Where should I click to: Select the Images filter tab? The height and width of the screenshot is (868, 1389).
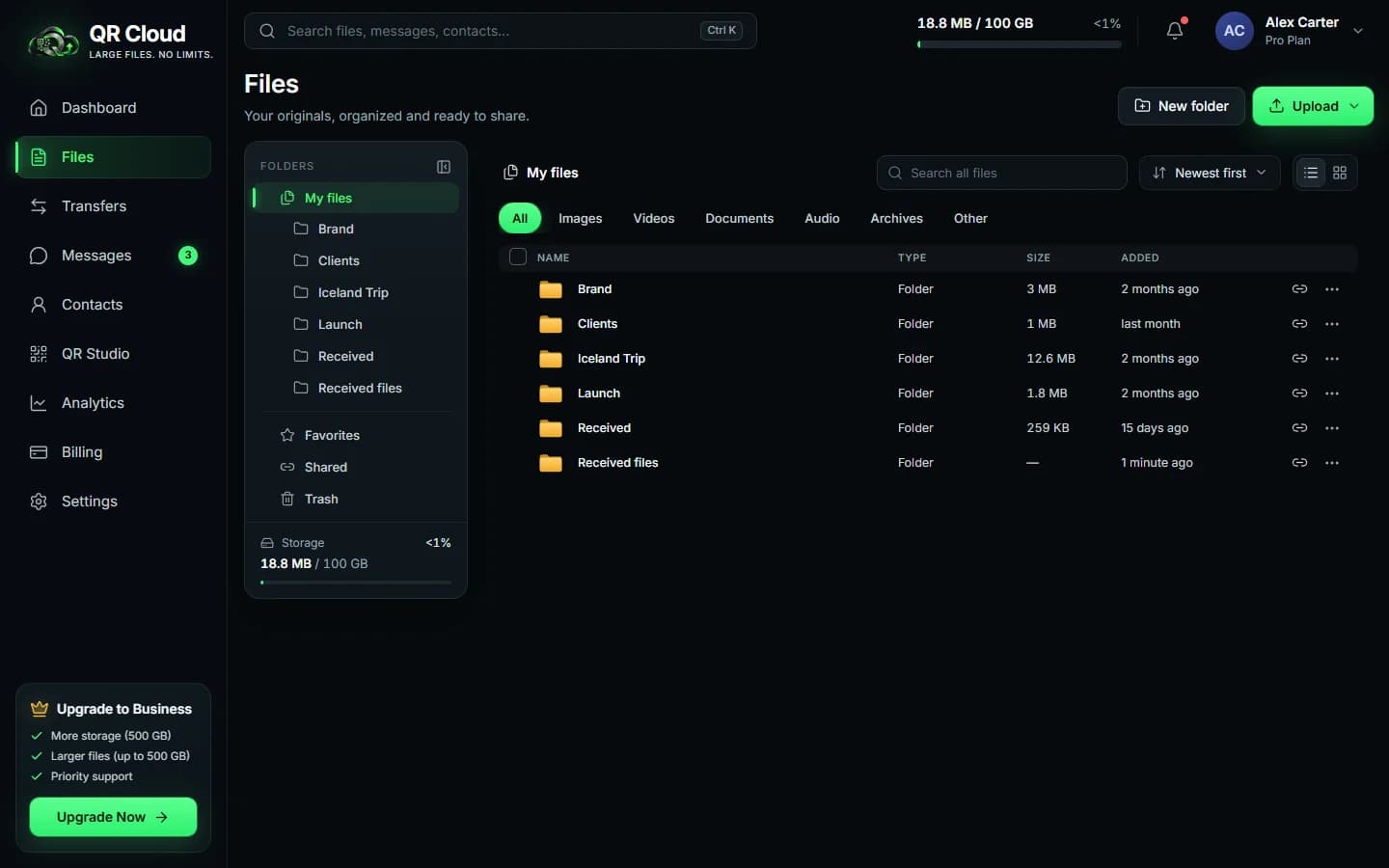pyautogui.click(x=580, y=219)
